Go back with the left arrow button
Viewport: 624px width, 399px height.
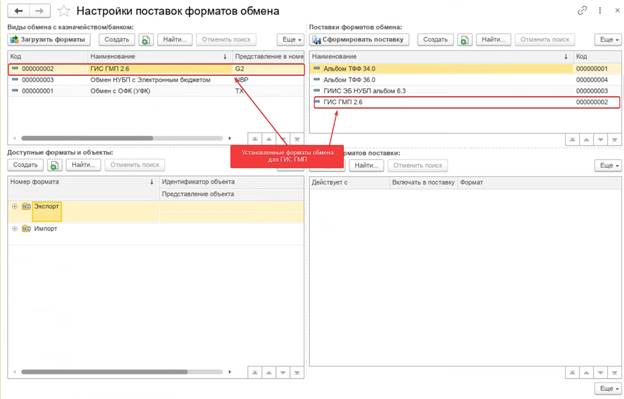pos(18,11)
